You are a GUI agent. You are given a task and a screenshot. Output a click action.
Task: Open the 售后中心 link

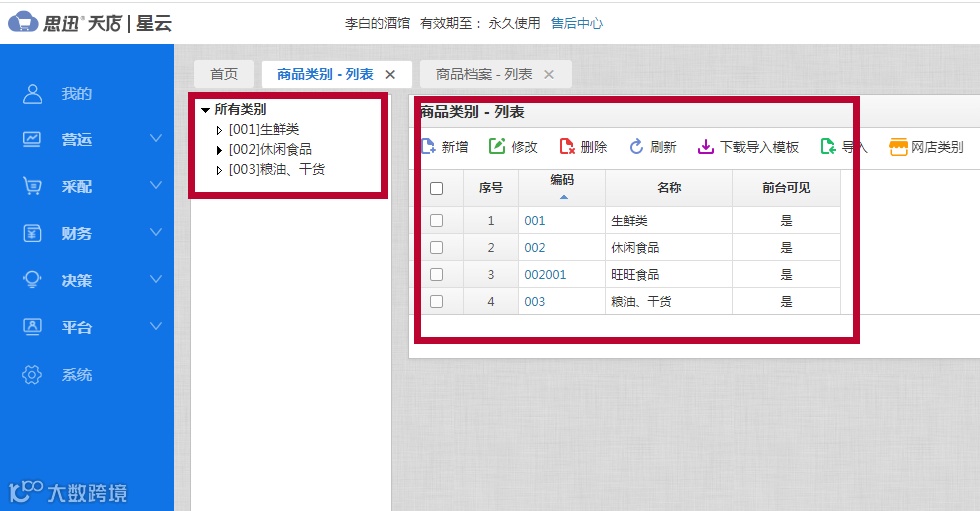[x=577, y=23]
